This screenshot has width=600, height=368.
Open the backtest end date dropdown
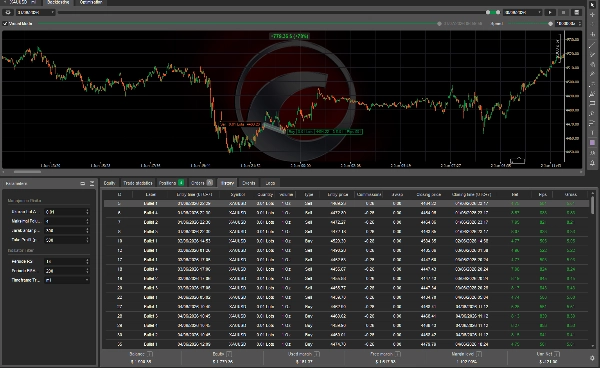pos(522,13)
